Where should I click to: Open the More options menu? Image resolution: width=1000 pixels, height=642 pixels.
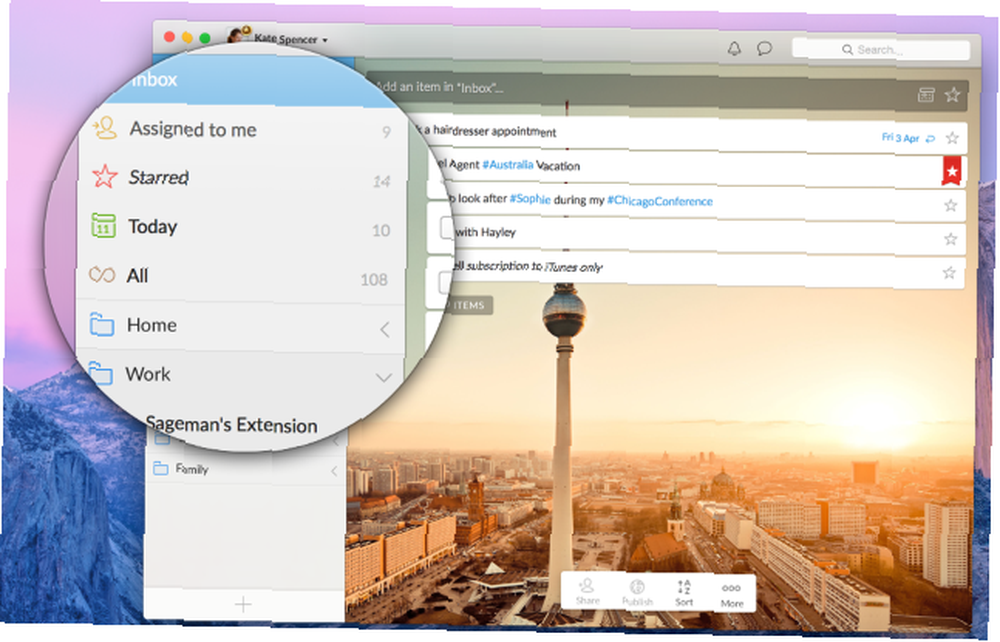click(x=732, y=595)
